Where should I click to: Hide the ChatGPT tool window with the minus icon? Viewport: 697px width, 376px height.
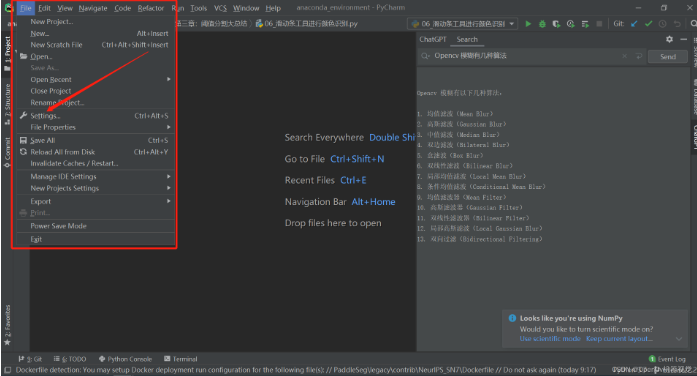click(x=684, y=40)
